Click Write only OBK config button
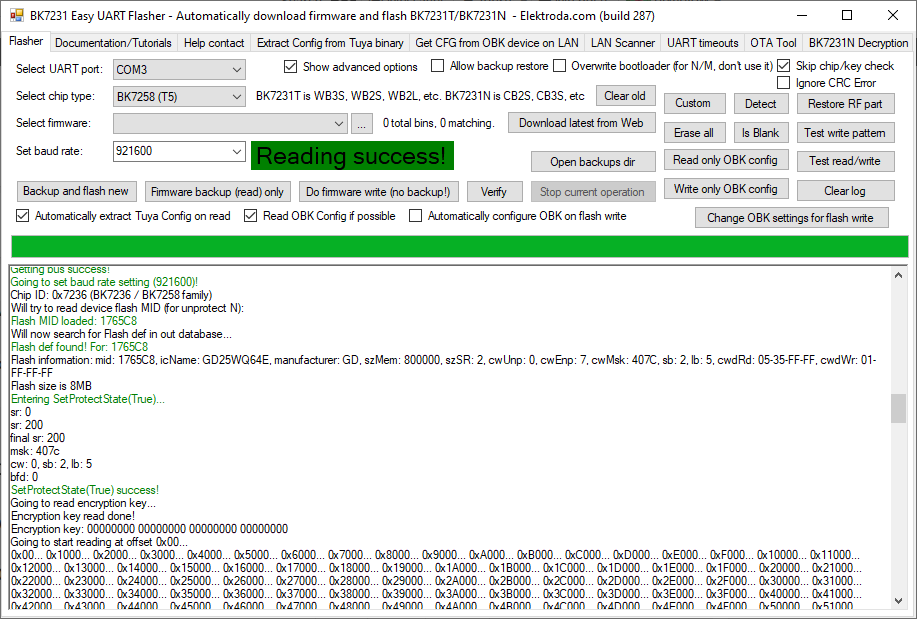The width and height of the screenshot is (917, 619). pos(725,189)
